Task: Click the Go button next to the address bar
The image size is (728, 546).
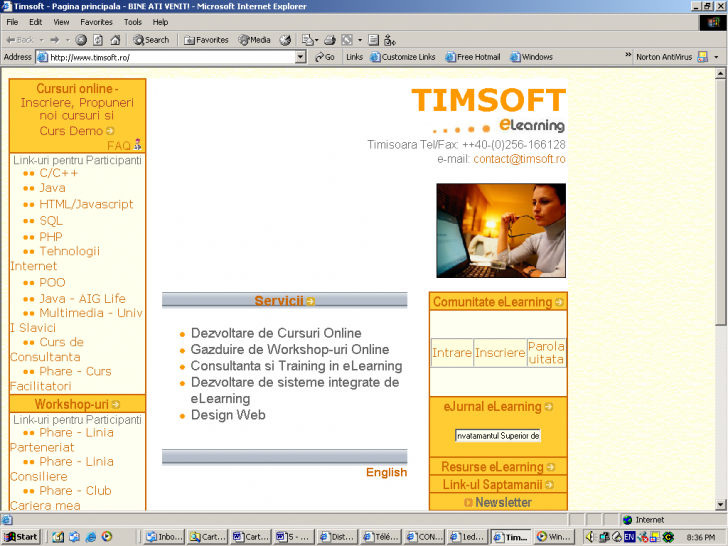Action: (325, 57)
